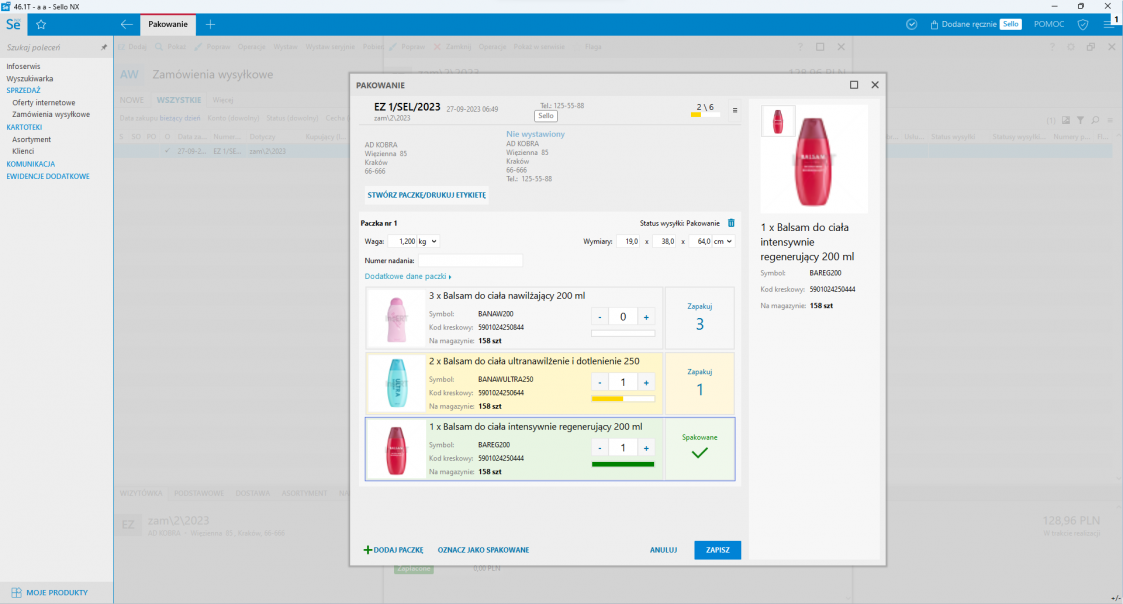The image size is (1123, 604).
Task: Open a new tab with the plus icon
Action: (210, 24)
